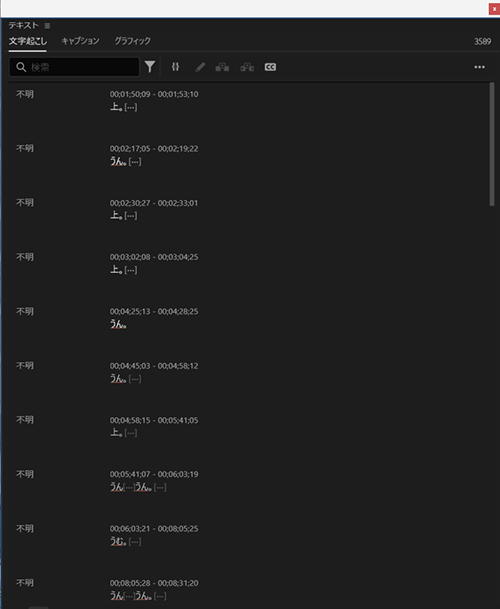Click transcript text うん。 at 00;04;45;03
This screenshot has width=500, height=609.
[x=118, y=379]
